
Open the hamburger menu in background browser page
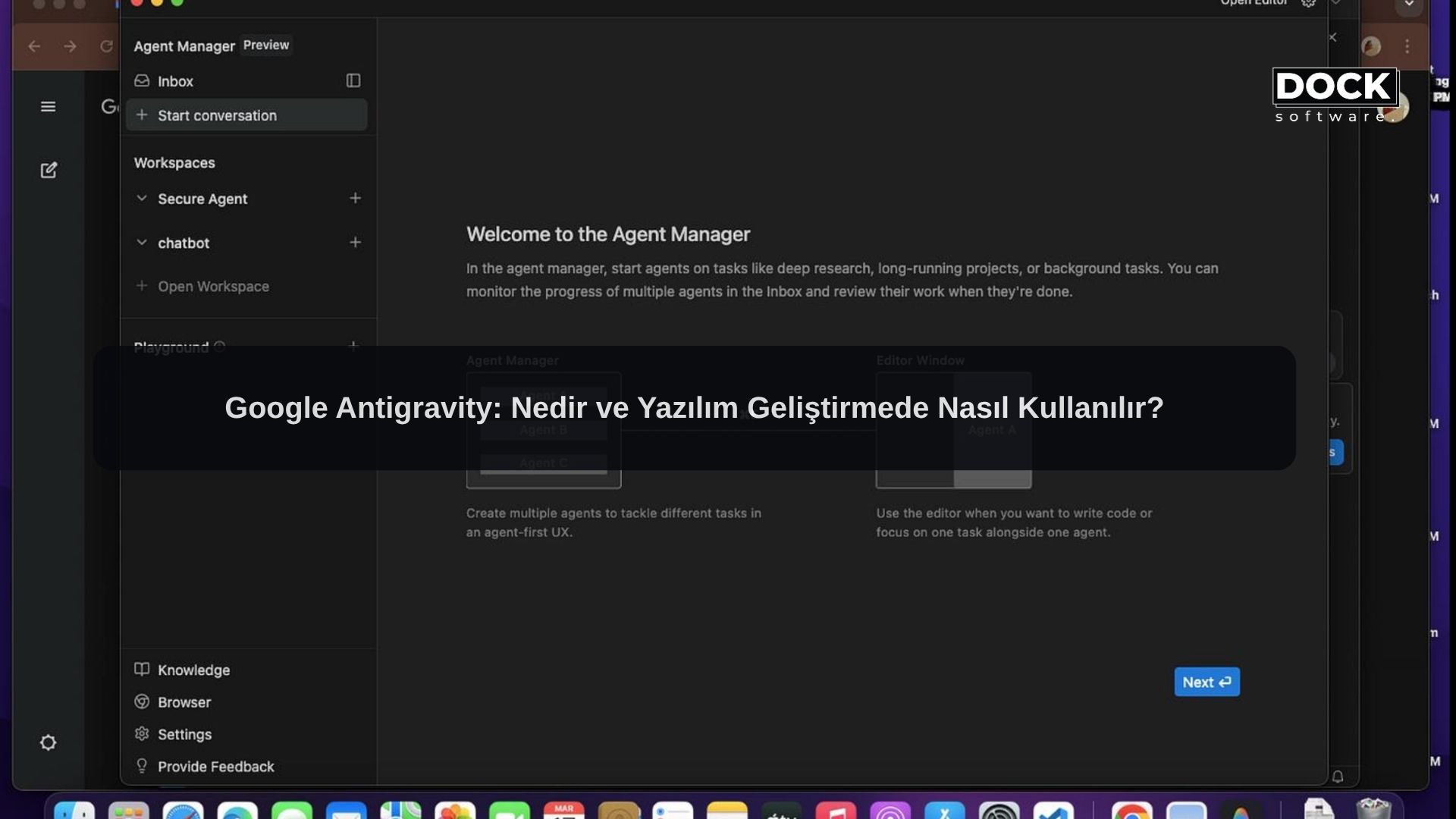[x=48, y=107]
